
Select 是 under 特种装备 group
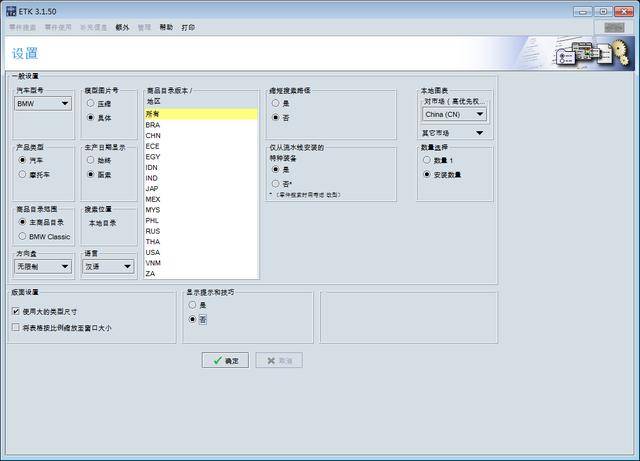coord(276,169)
